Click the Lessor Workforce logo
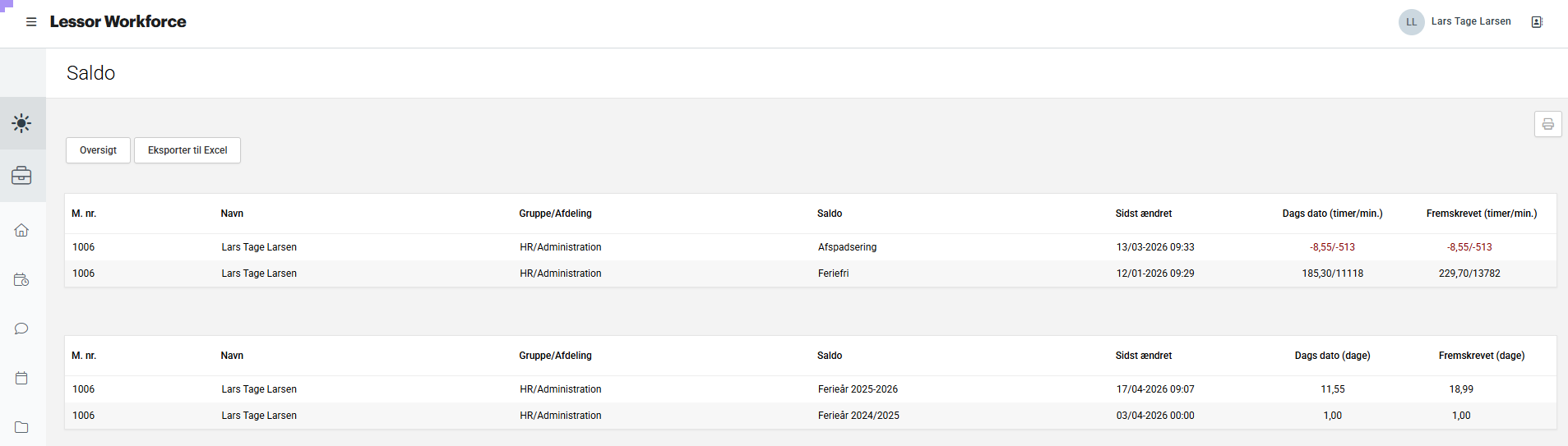This screenshot has width=1568, height=446. (x=118, y=22)
